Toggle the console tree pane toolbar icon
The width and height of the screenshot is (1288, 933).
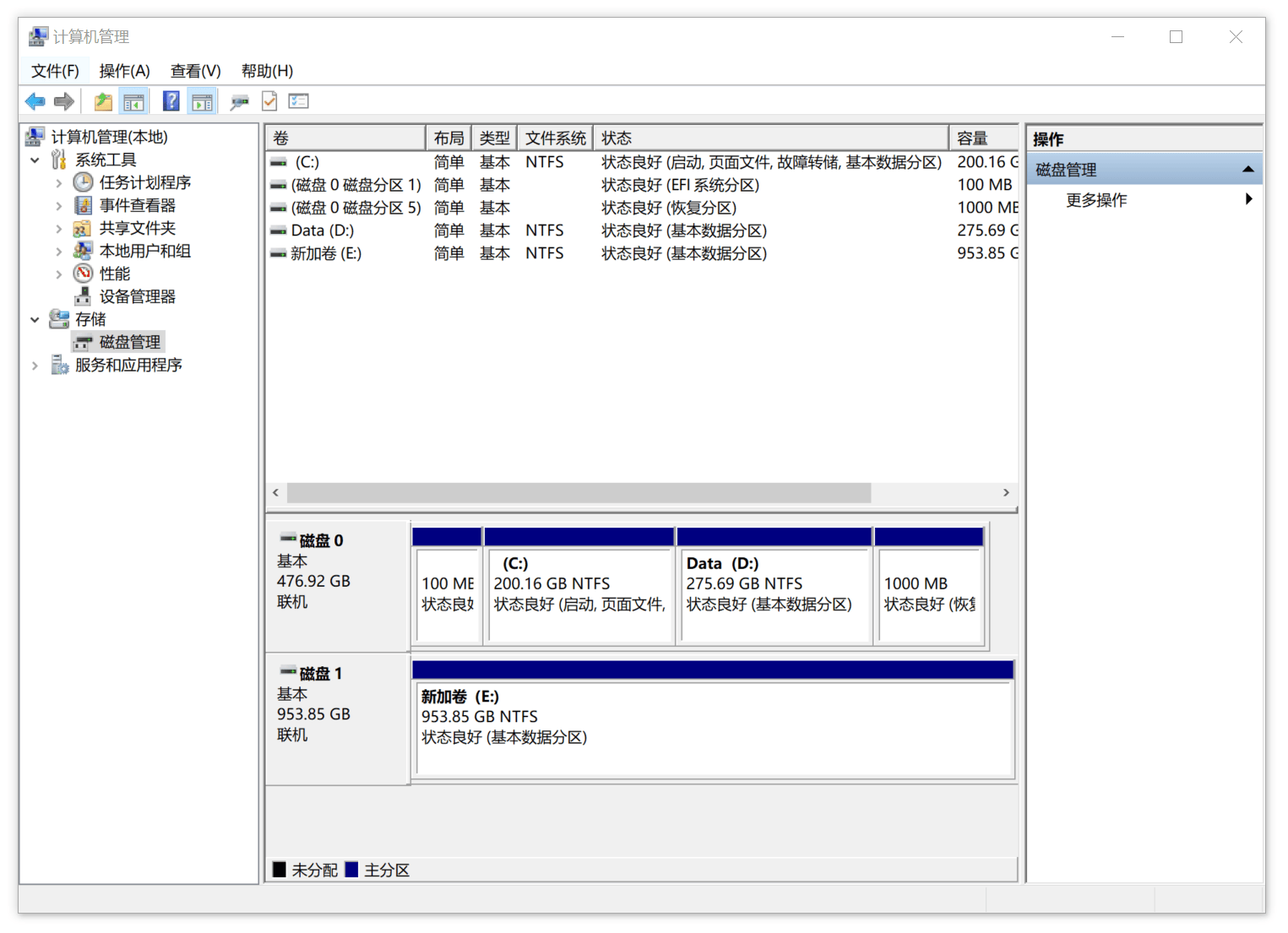click(x=134, y=102)
